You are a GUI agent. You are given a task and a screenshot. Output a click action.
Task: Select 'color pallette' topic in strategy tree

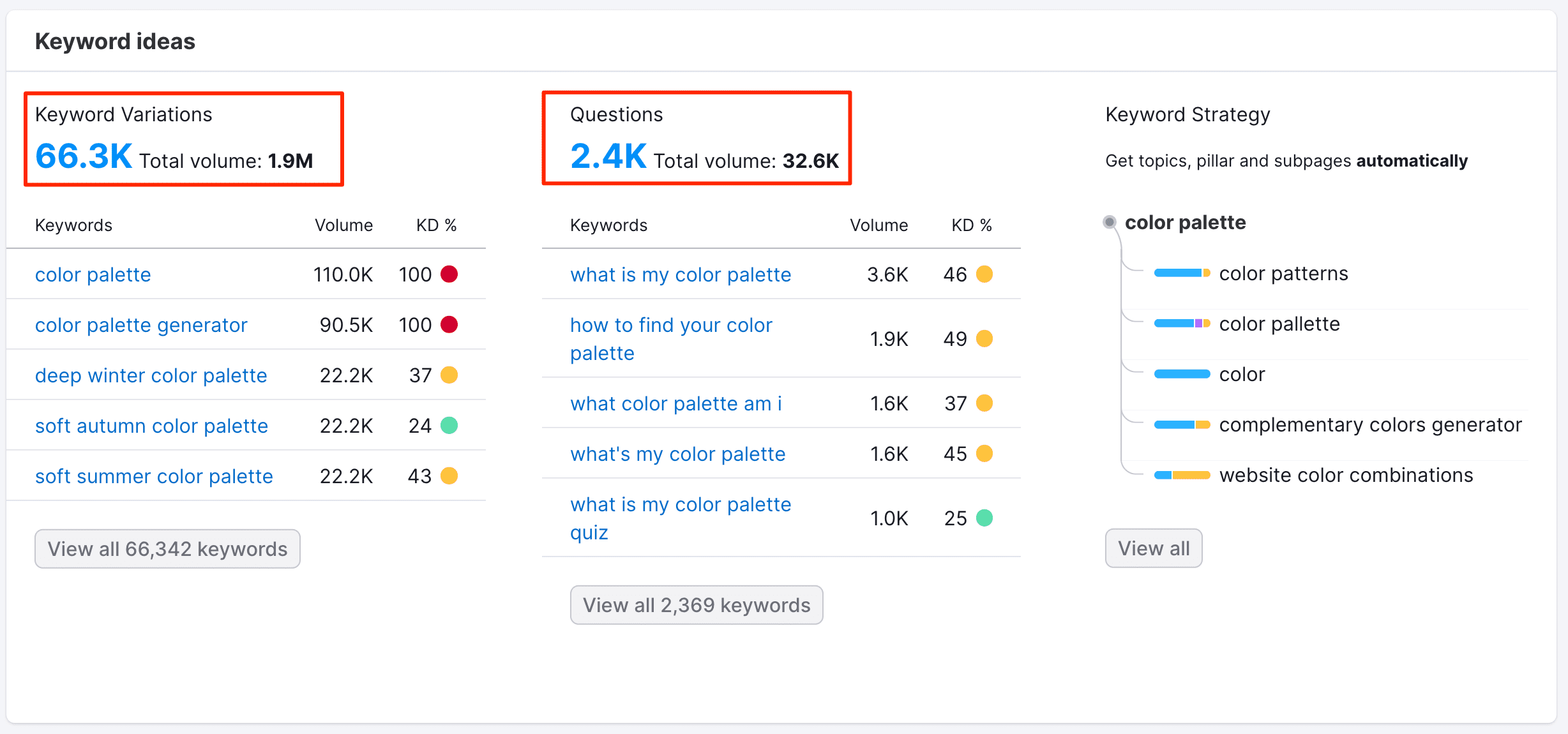(1279, 324)
